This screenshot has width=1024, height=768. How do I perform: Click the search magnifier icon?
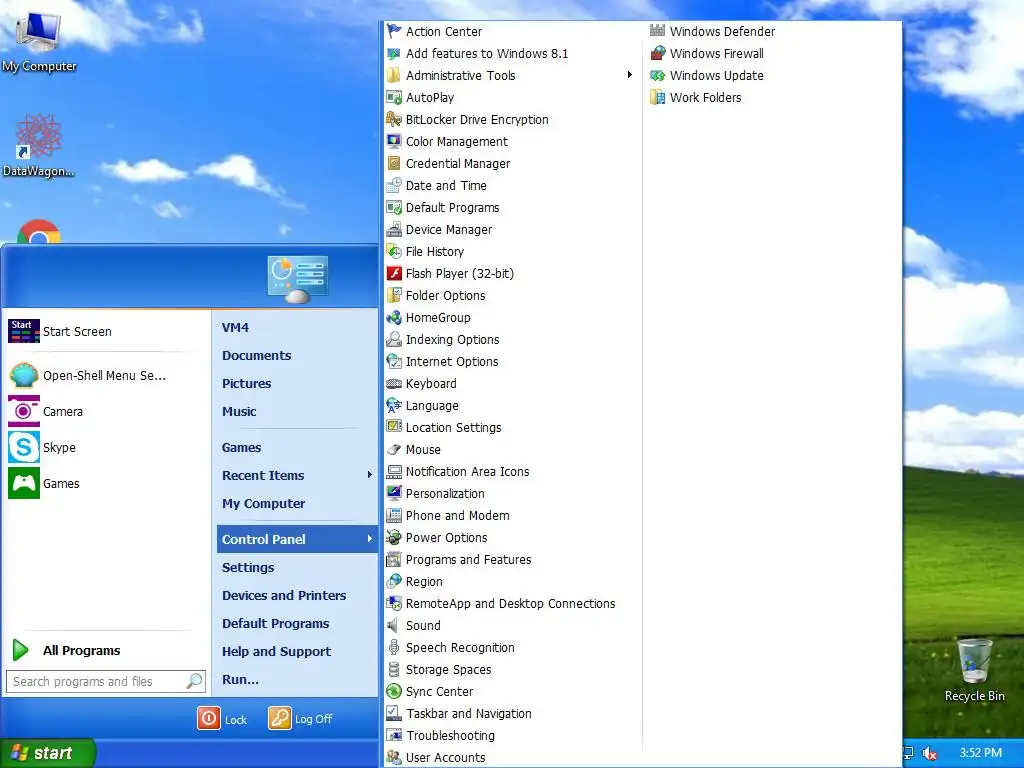(194, 682)
